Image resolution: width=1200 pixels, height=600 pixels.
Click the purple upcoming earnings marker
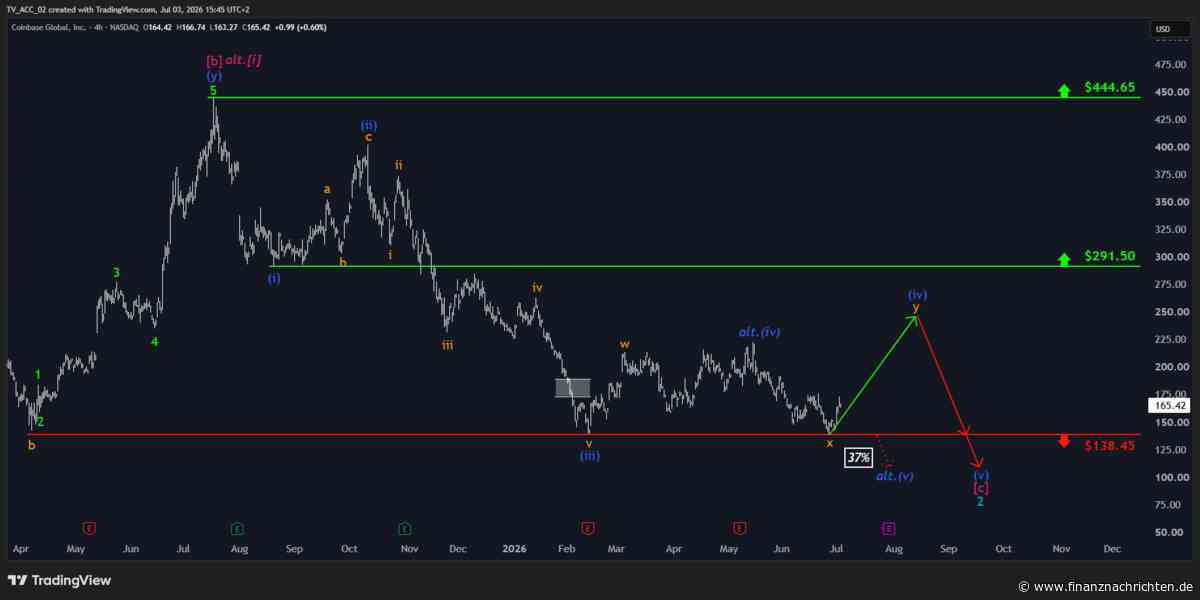888,527
